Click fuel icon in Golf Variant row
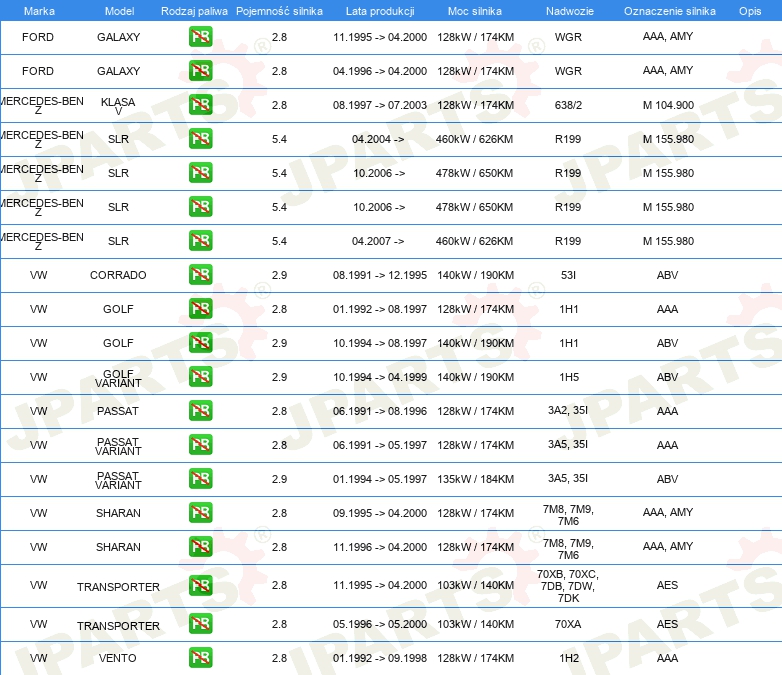Viewport: 782px width, 675px height. (200, 377)
